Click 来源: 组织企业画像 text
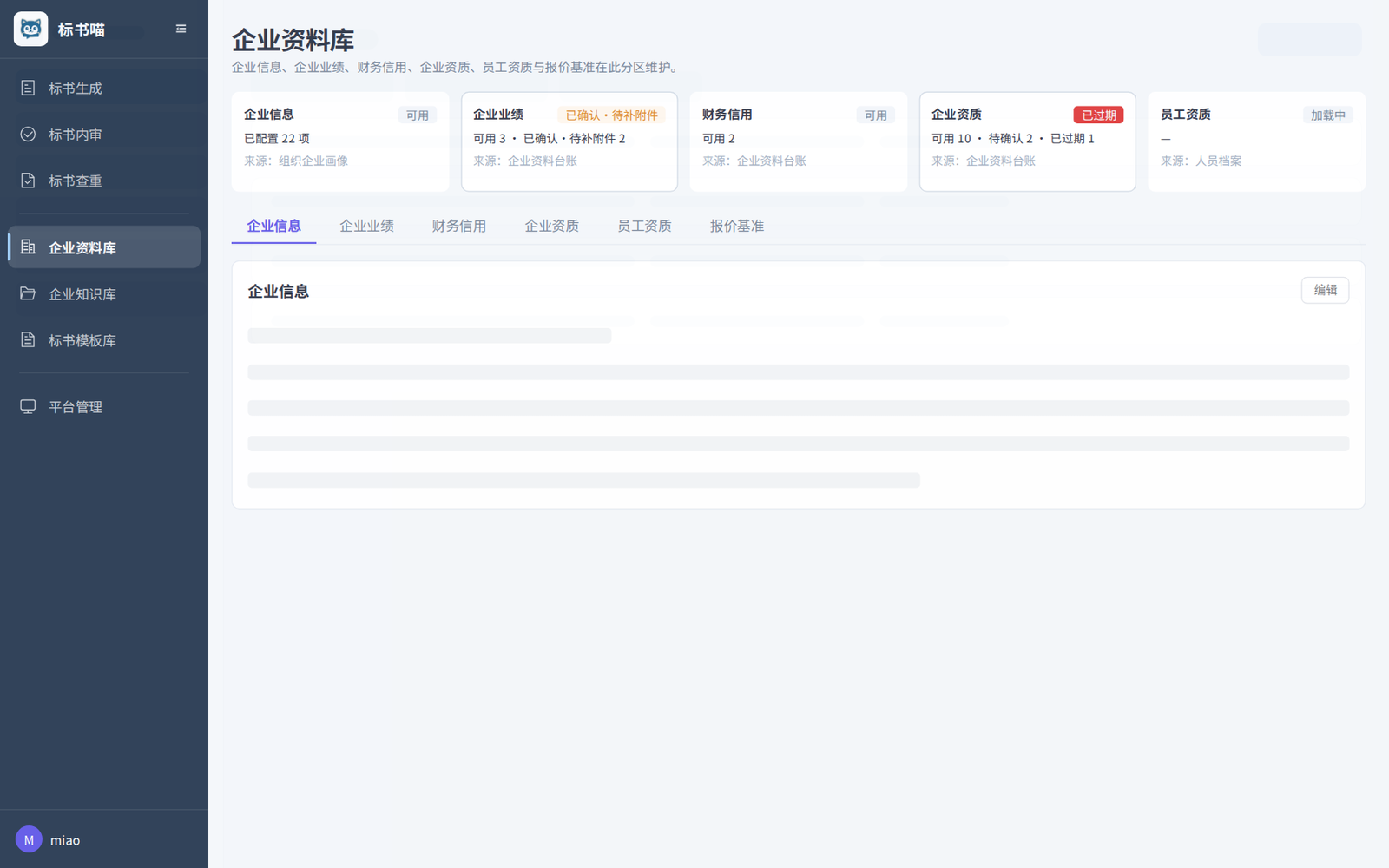The height and width of the screenshot is (868, 1389). (x=296, y=161)
